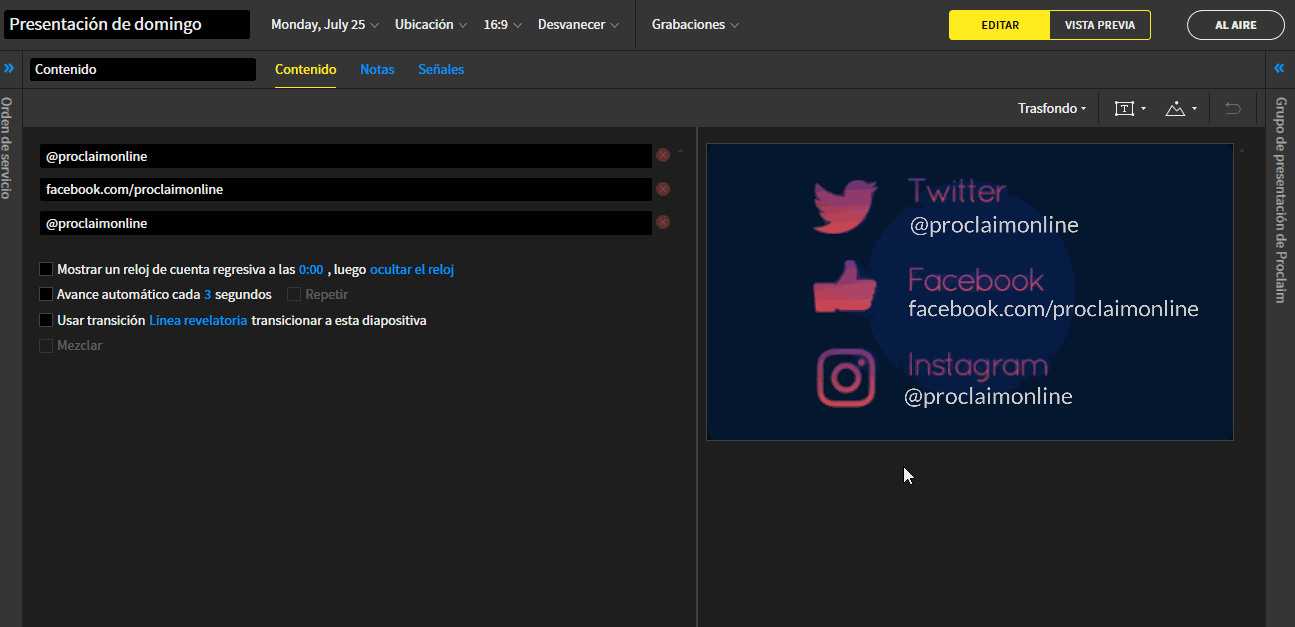Remove the third @proclaimonline field

663,222
